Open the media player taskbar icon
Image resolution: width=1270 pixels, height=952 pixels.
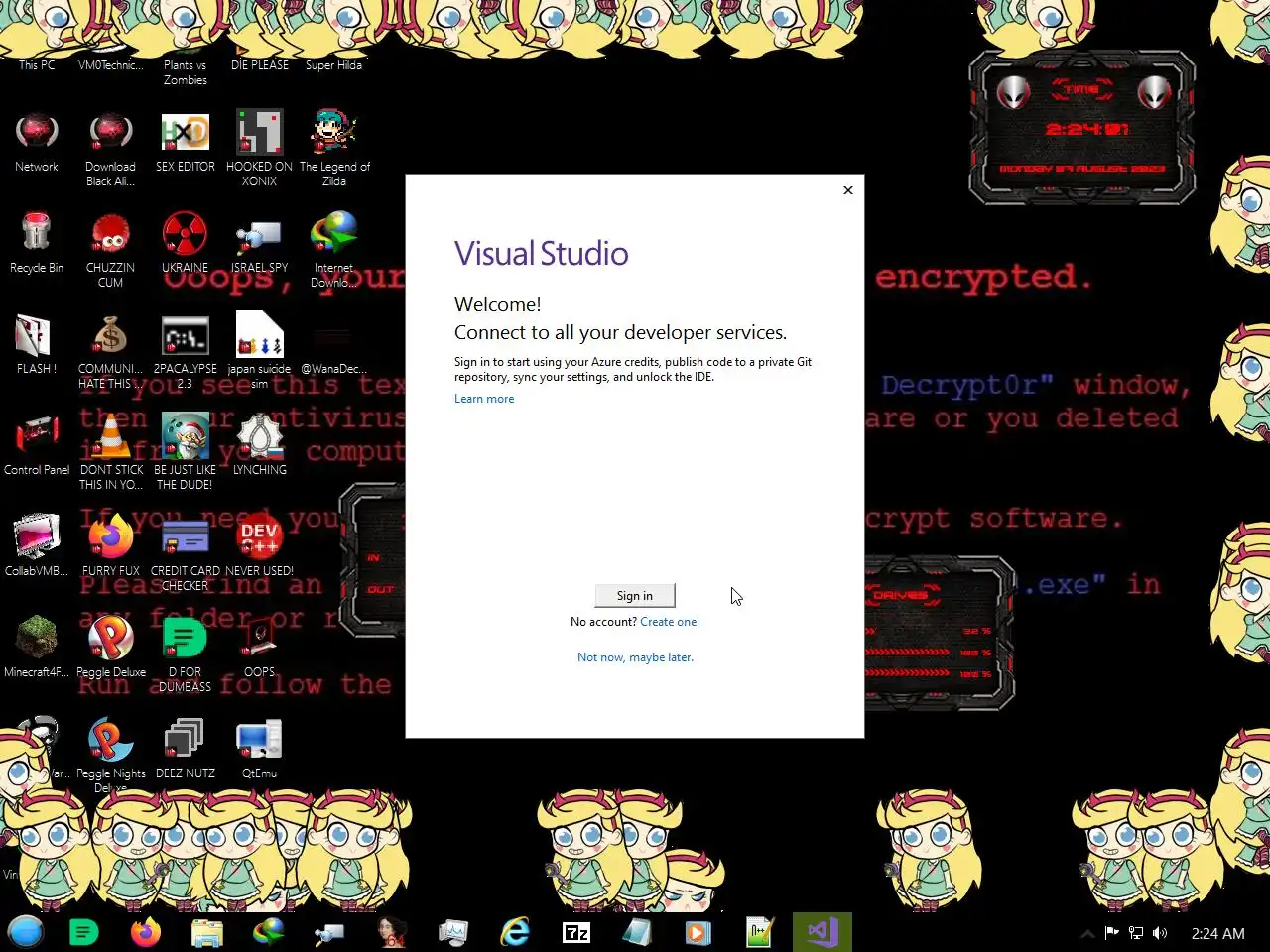[699, 932]
